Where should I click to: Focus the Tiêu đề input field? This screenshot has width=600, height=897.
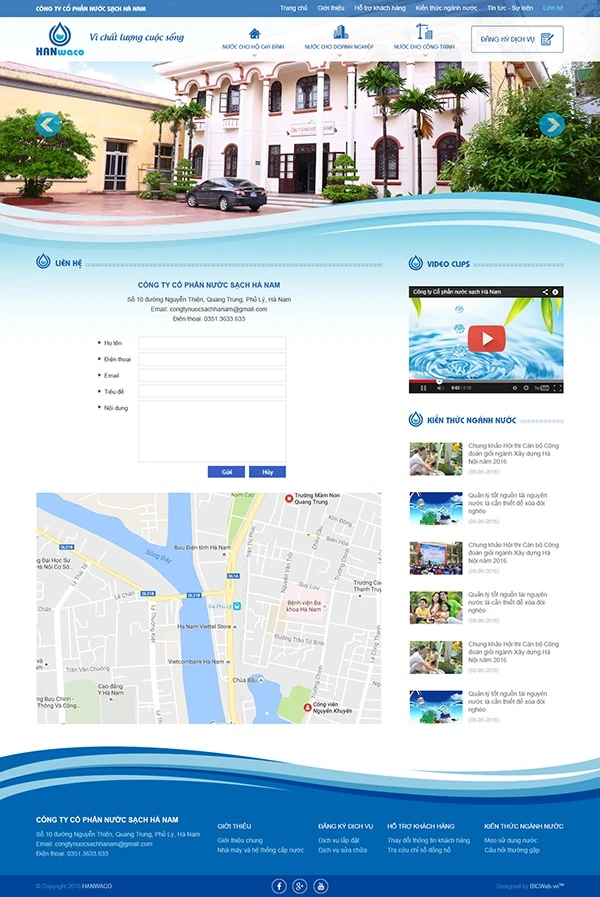click(212, 391)
